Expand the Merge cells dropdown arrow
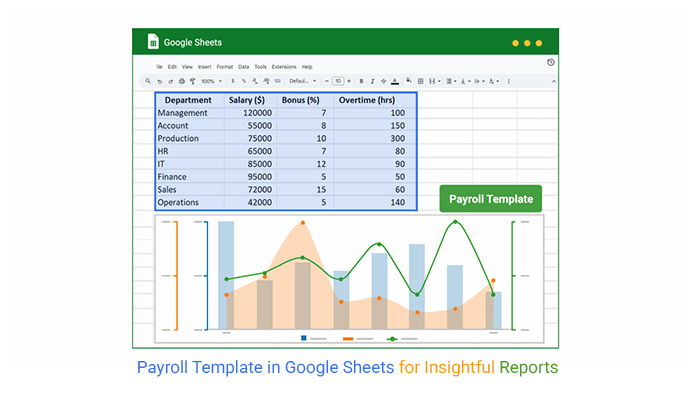This screenshot has height=400, width=698. [439, 81]
